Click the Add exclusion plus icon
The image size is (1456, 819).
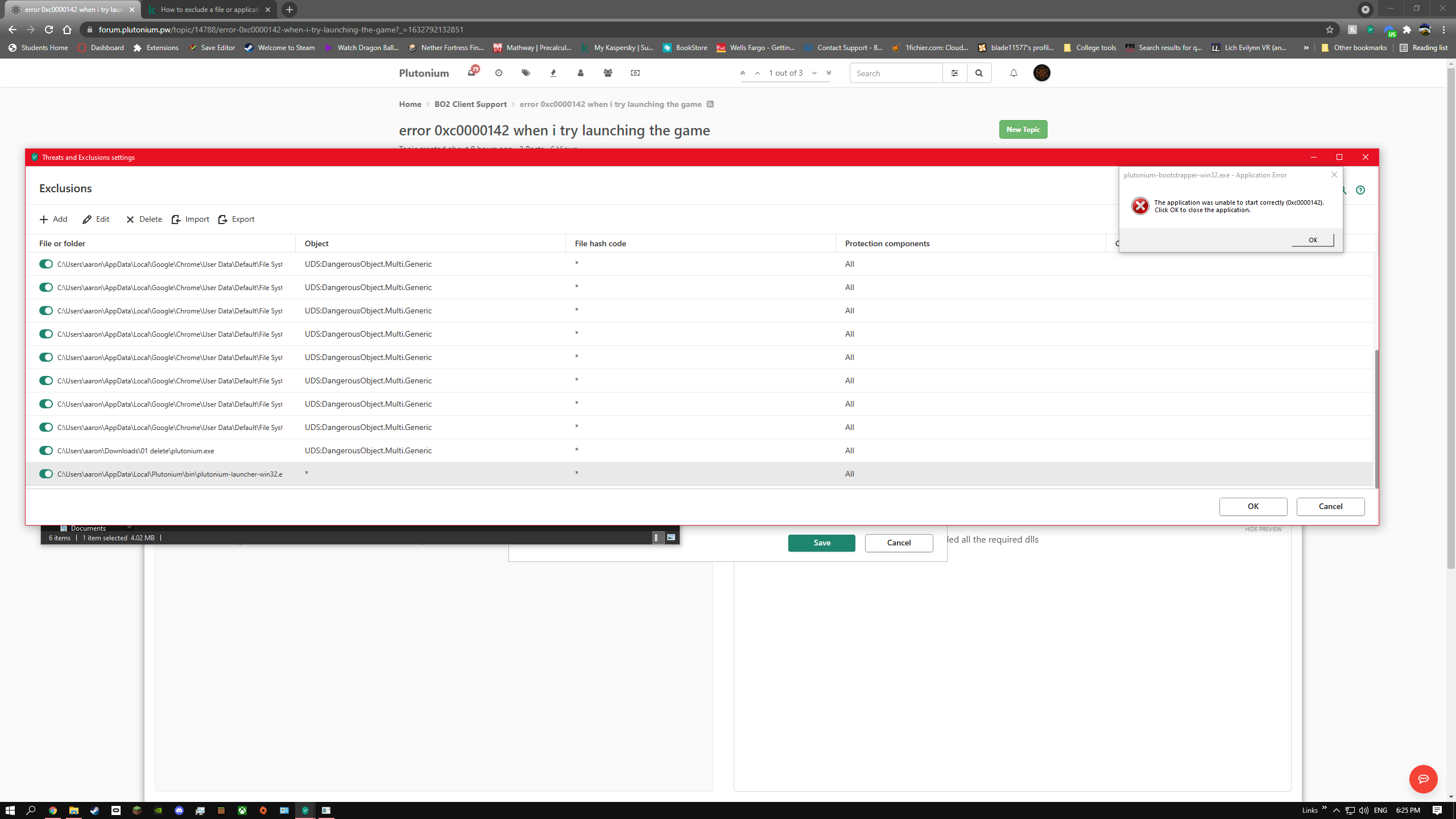(x=44, y=220)
